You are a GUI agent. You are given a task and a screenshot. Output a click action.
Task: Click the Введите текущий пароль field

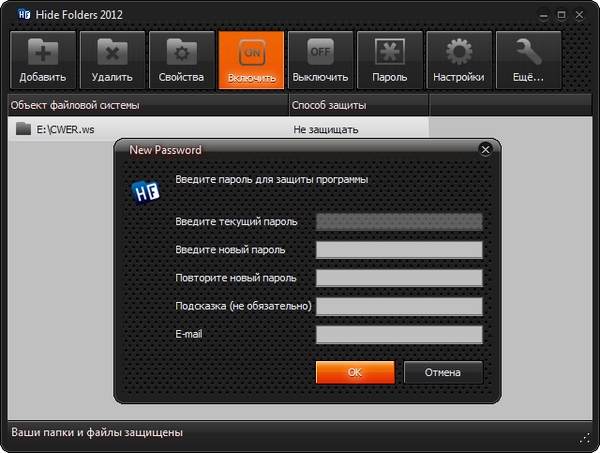(399, 221)
